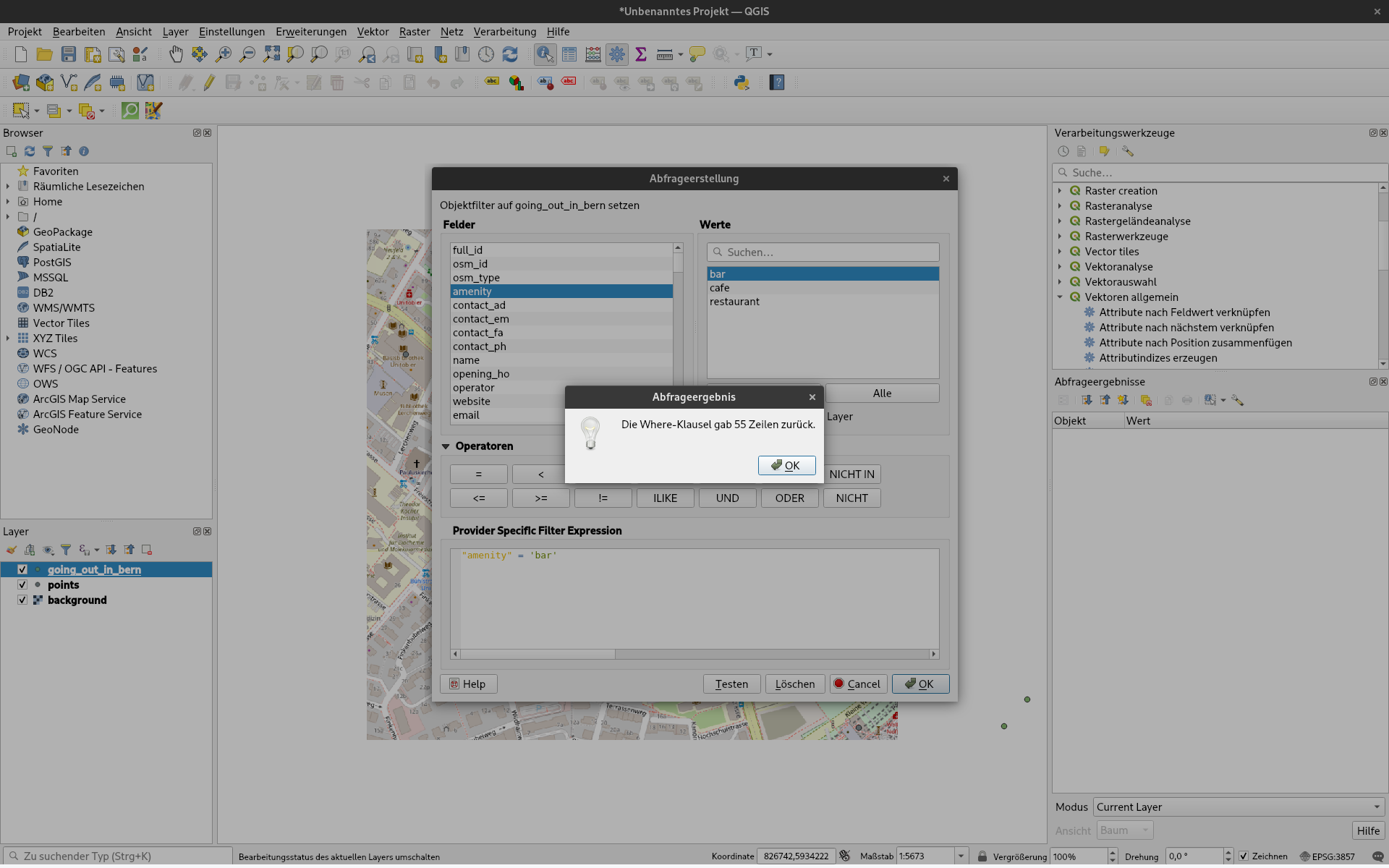The width and height of the screenshot is (1389, 868).
Task: Toggle the background layer visibility checkbox
Action: coord(22,600)
